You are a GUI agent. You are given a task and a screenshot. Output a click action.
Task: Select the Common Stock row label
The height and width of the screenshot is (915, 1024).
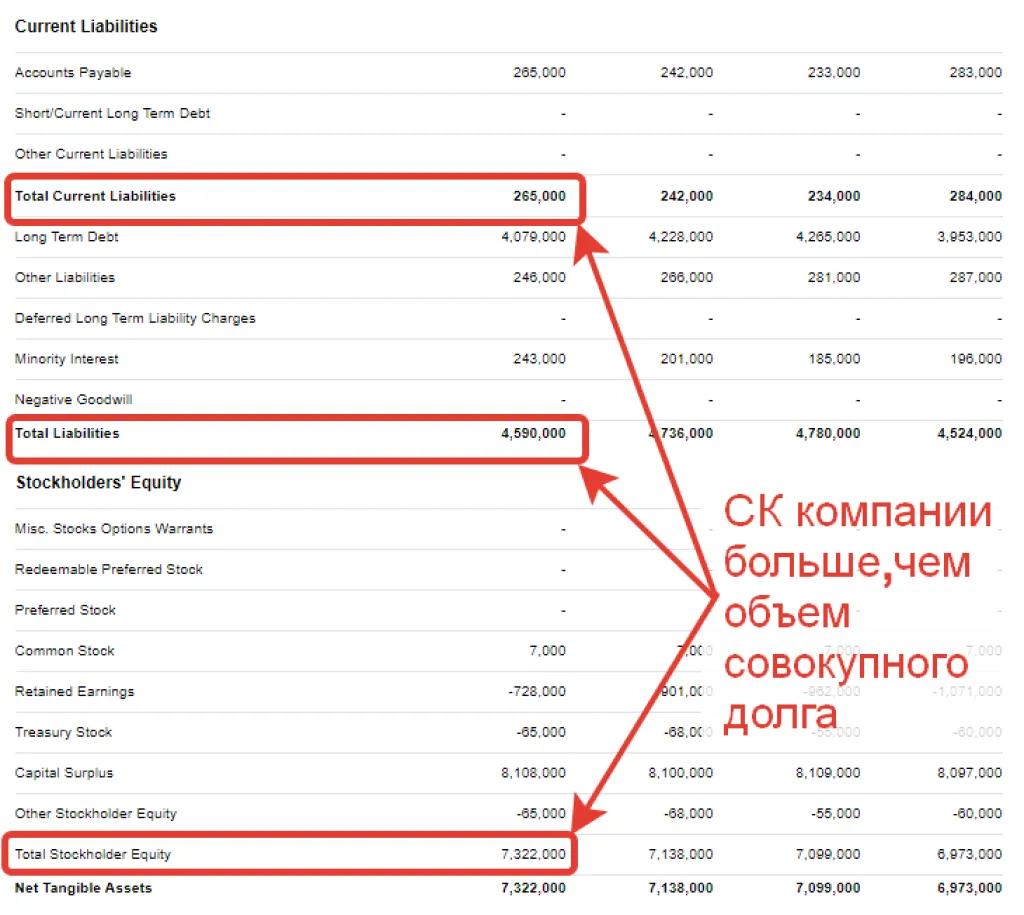tap(65, 651)
